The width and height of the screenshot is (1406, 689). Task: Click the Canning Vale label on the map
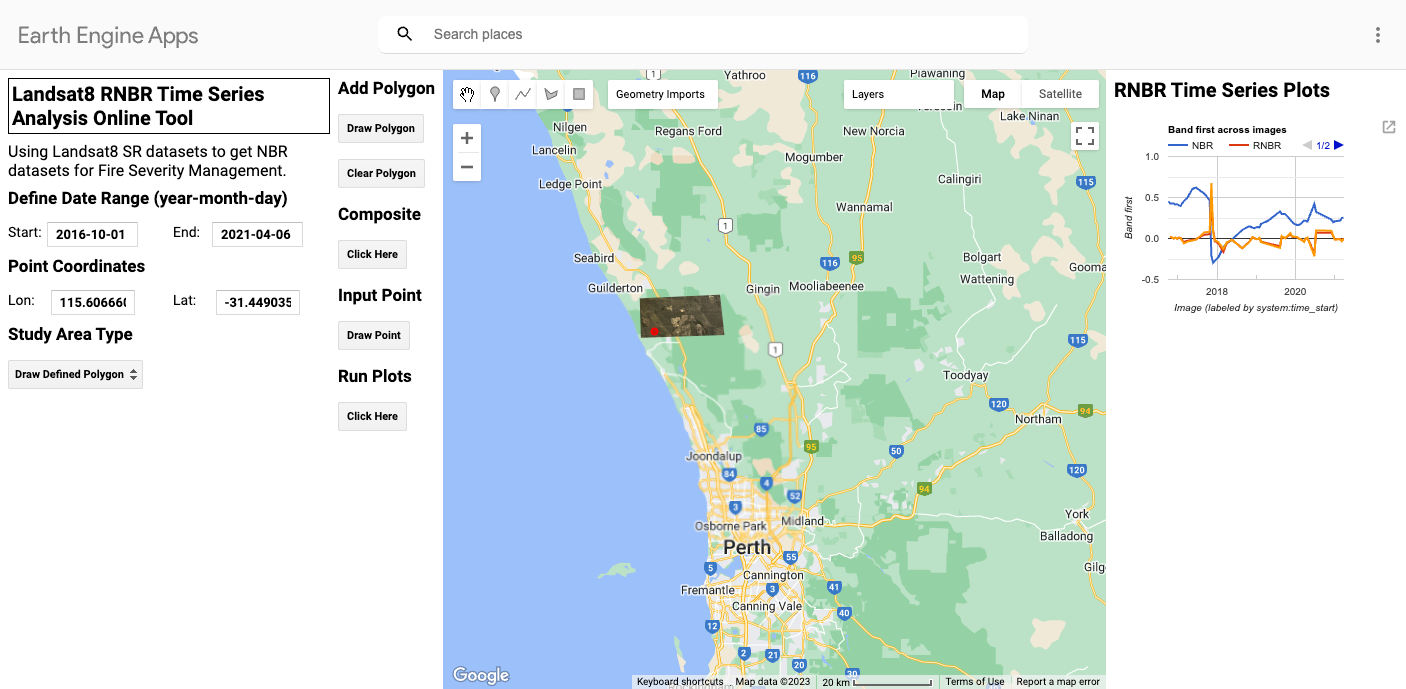click(767, 606)
